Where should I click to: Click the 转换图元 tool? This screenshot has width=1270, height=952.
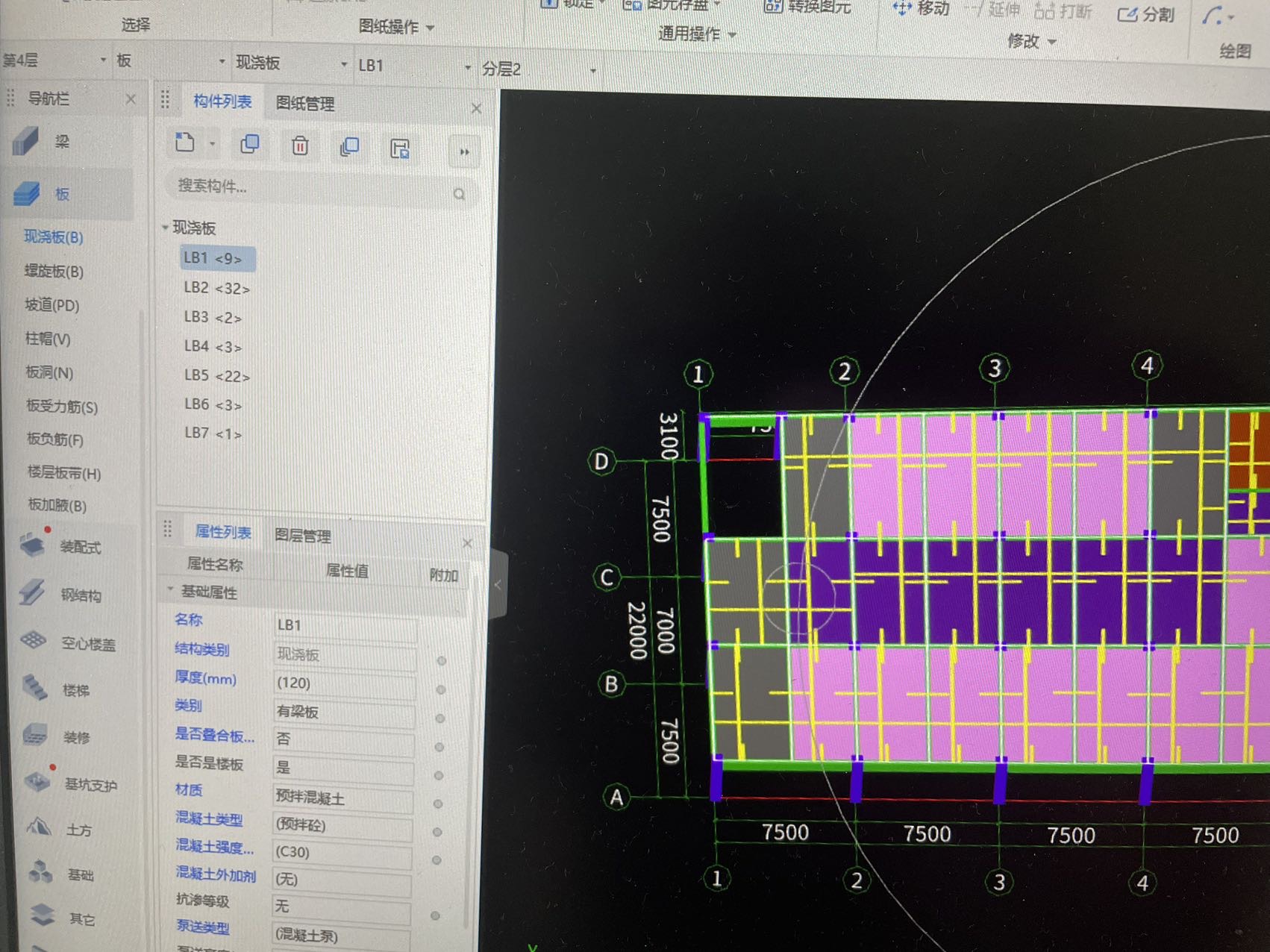point(807,7)
